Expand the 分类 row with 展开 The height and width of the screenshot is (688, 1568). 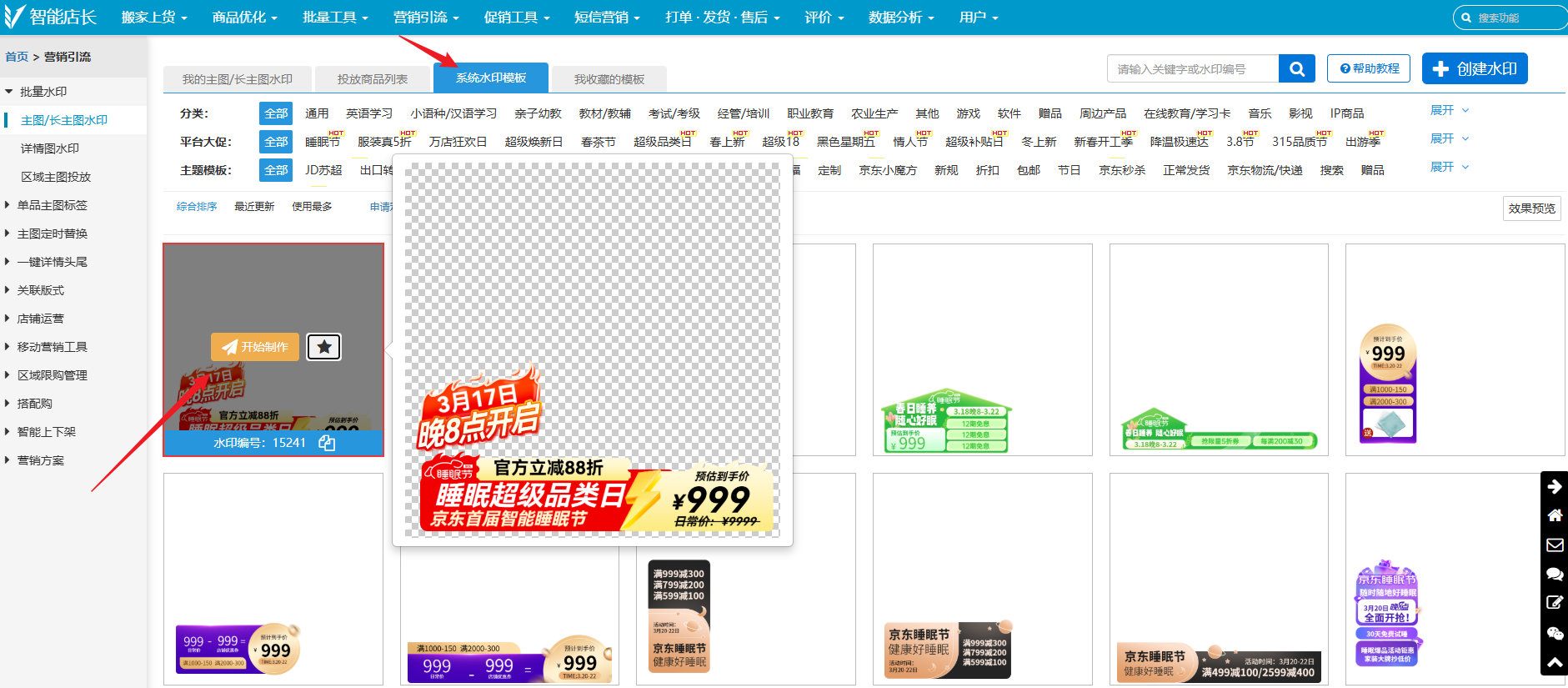point(1449,110)
